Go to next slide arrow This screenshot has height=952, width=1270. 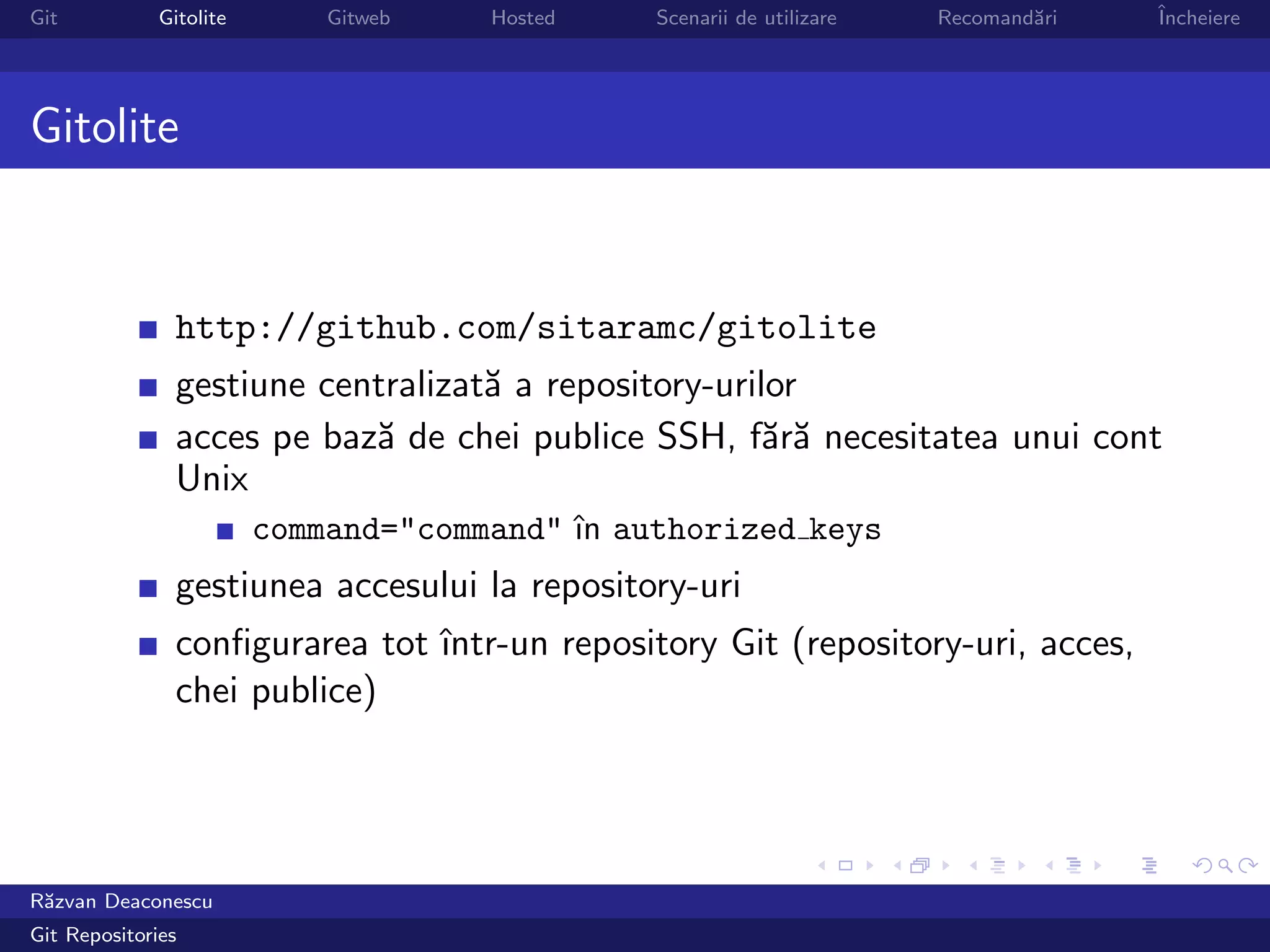click(x=869, y=865)
